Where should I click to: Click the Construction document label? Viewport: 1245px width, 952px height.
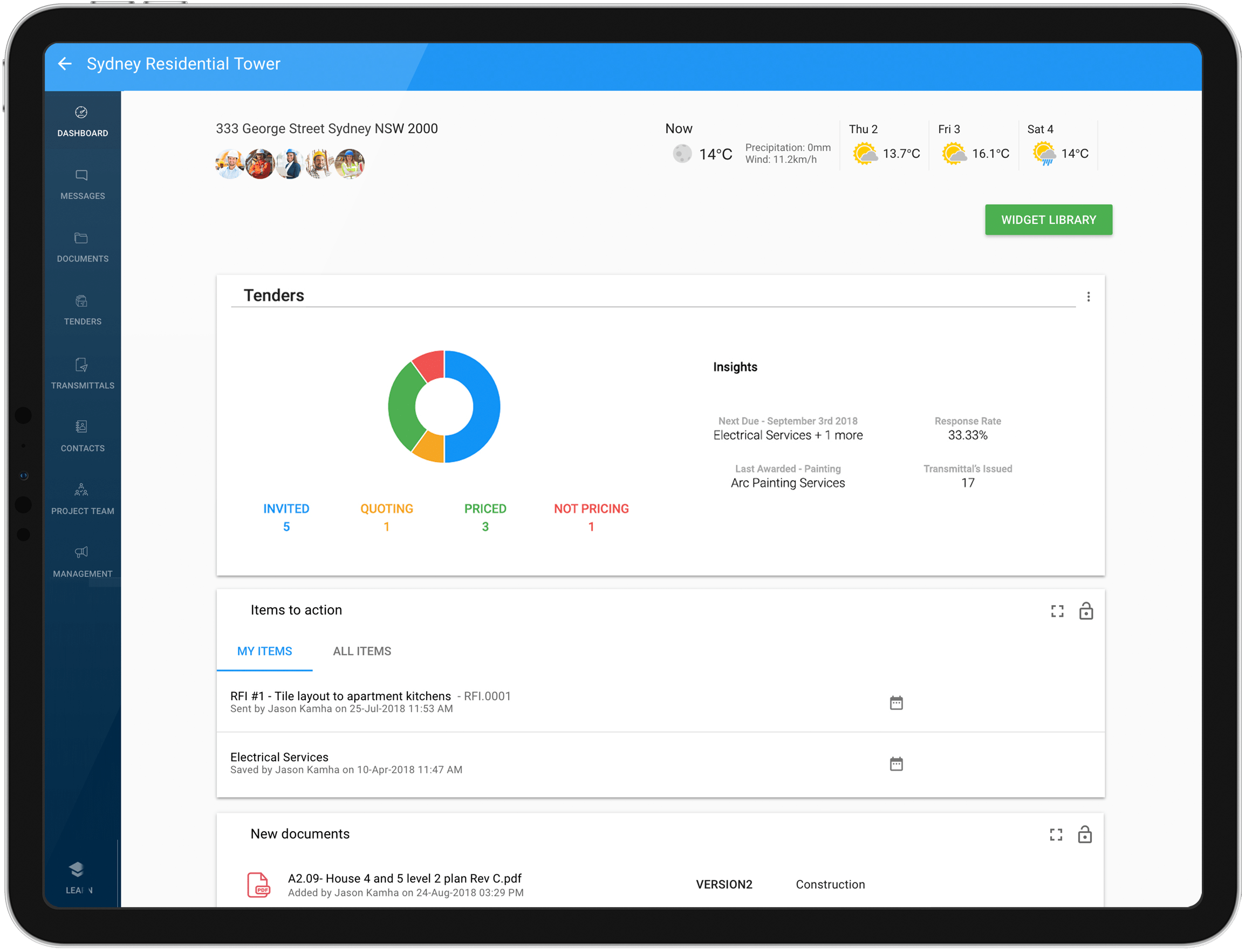(x=830, y=885)
